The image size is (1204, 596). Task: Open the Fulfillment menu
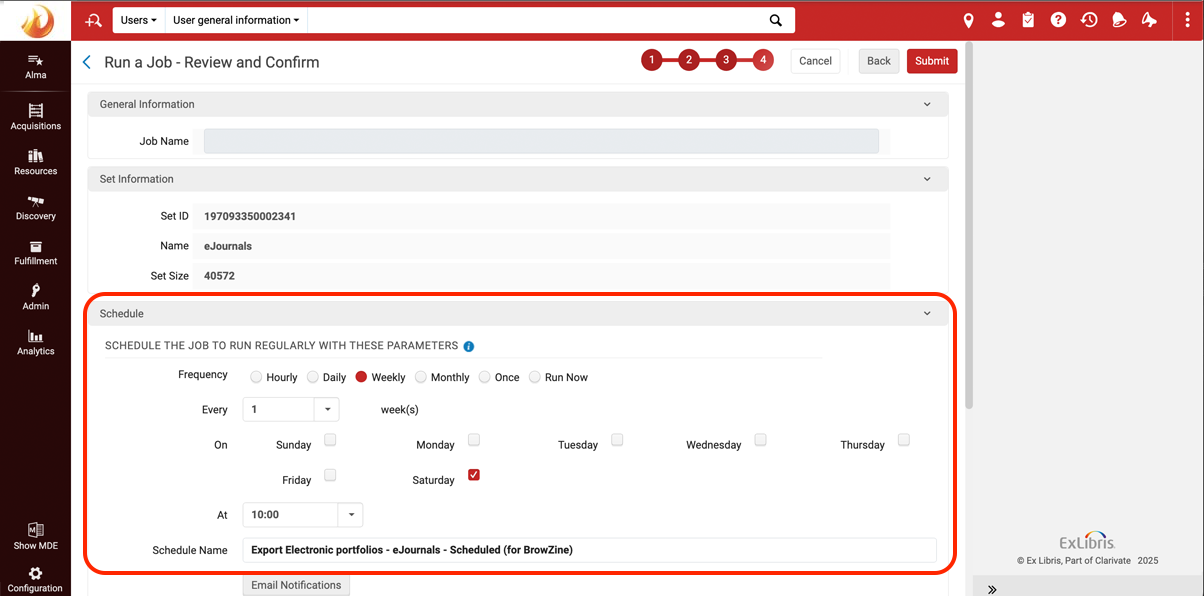(36, 252)
